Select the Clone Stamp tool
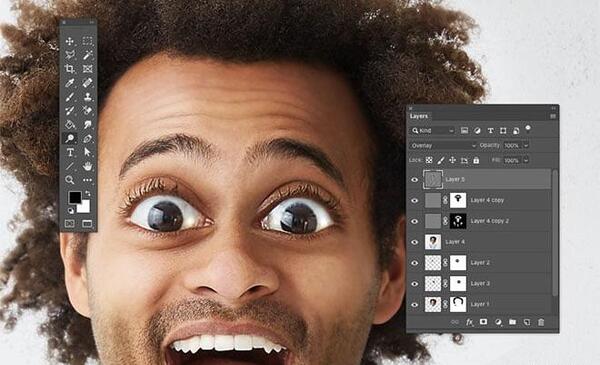Image resolution: width=600 pixels, height=365 pixels. [x=87, y=97]
